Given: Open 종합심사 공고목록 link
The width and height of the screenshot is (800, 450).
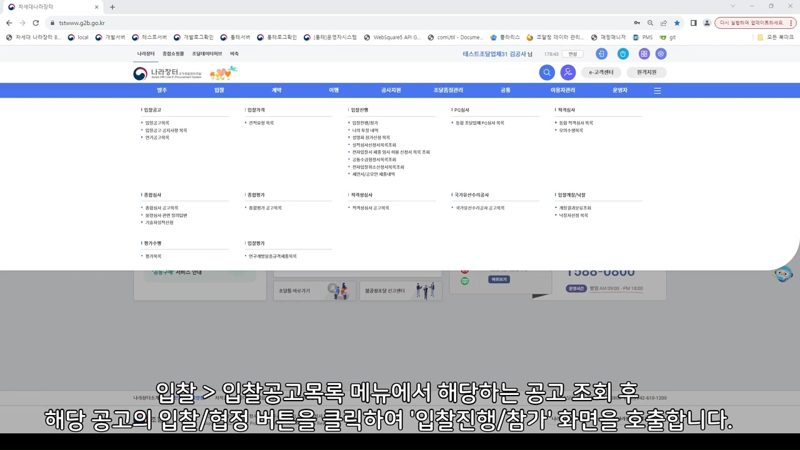Looking at the screenshot, I should [161, 208].
